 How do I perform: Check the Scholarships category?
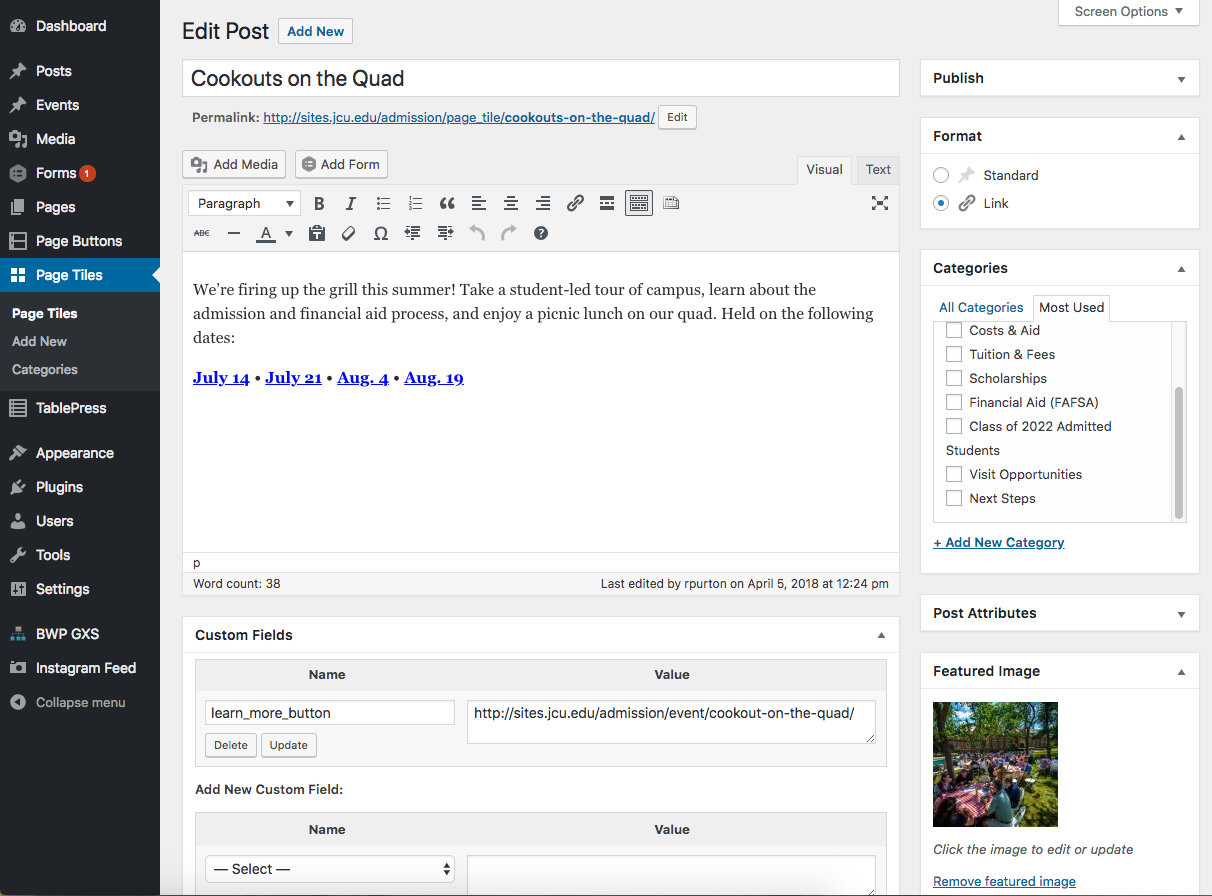coord(954,378)
